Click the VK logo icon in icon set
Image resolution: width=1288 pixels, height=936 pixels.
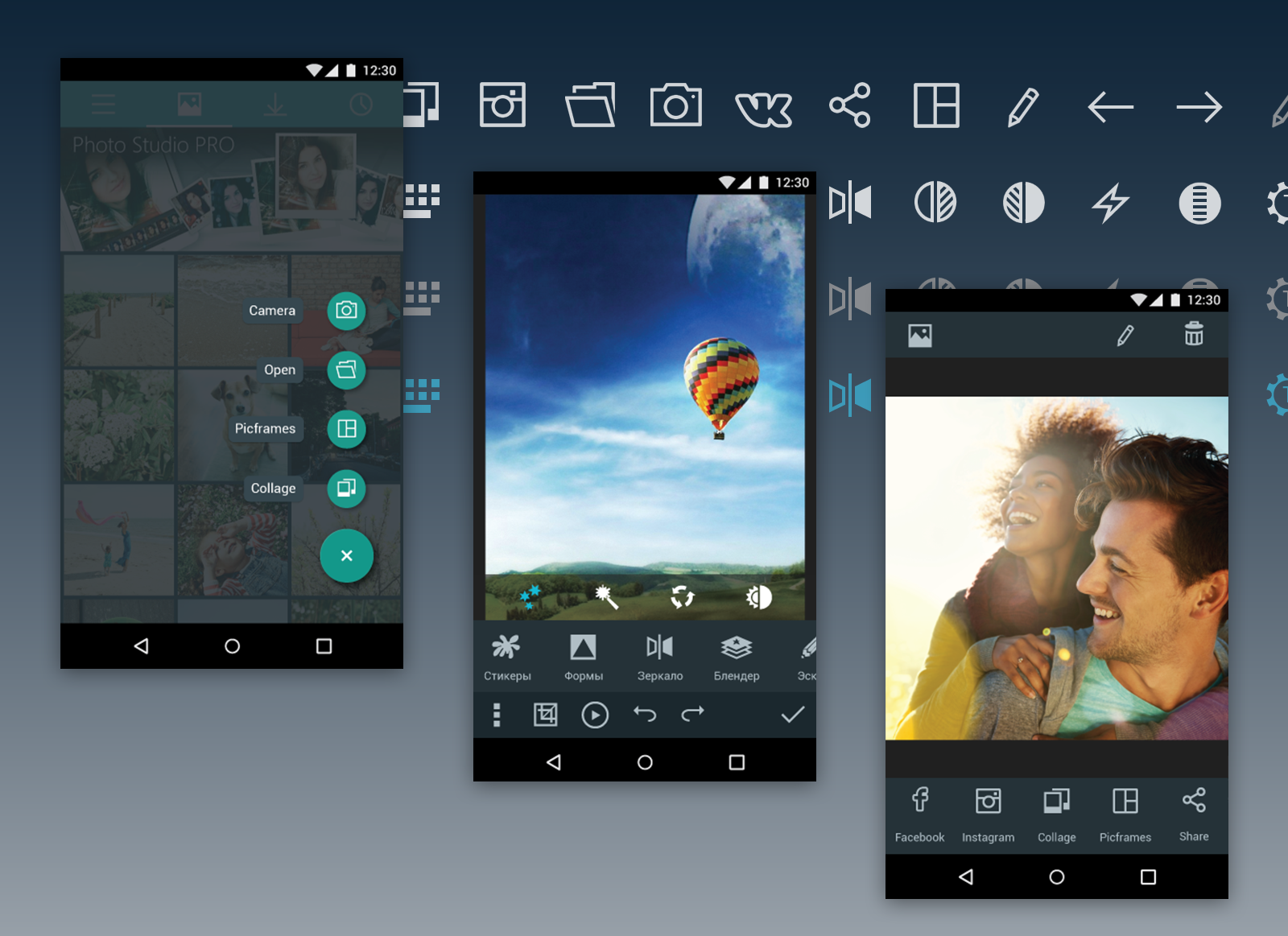tap(763, 109)
